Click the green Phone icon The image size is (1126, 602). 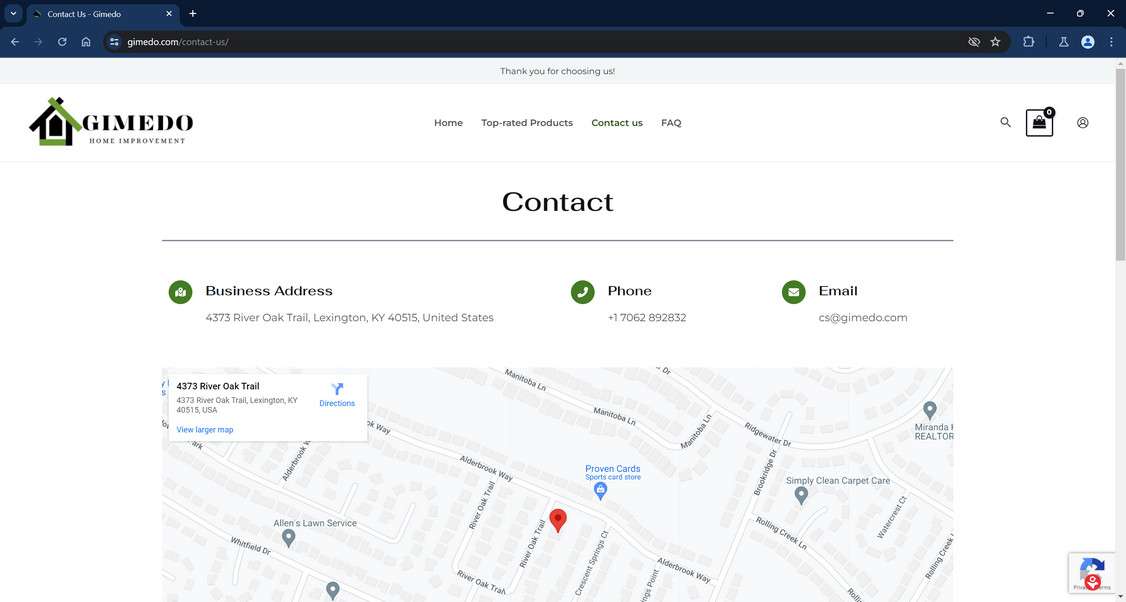[x=582, y=292]
